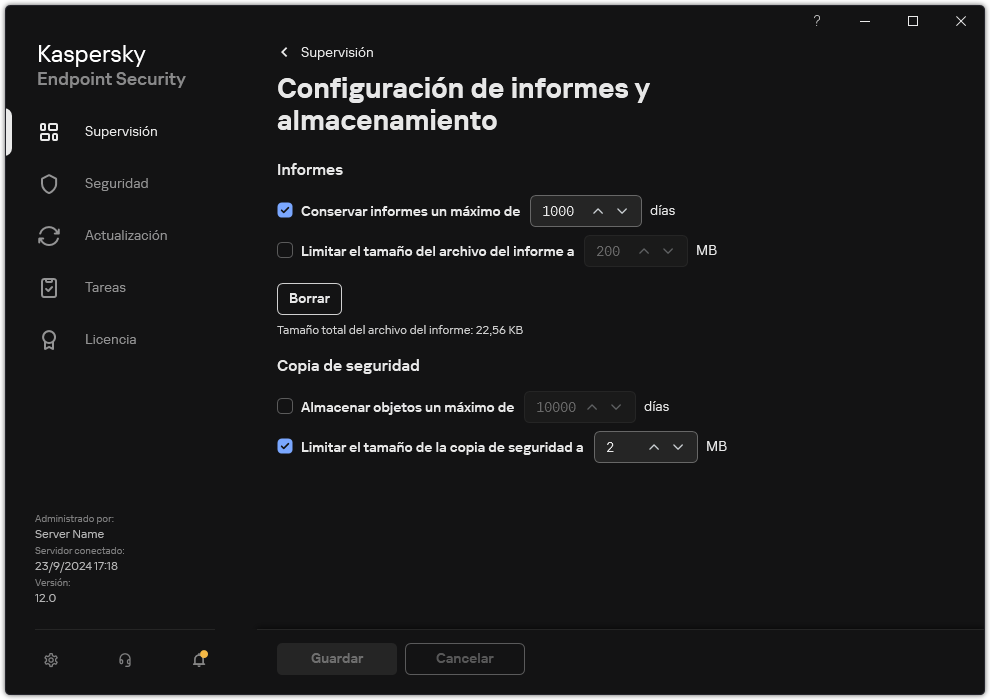Disable 'Conservar informes un máximo de'
This screenshot has height=700, width=990.
pyautogui.click(x=285, y=211)
